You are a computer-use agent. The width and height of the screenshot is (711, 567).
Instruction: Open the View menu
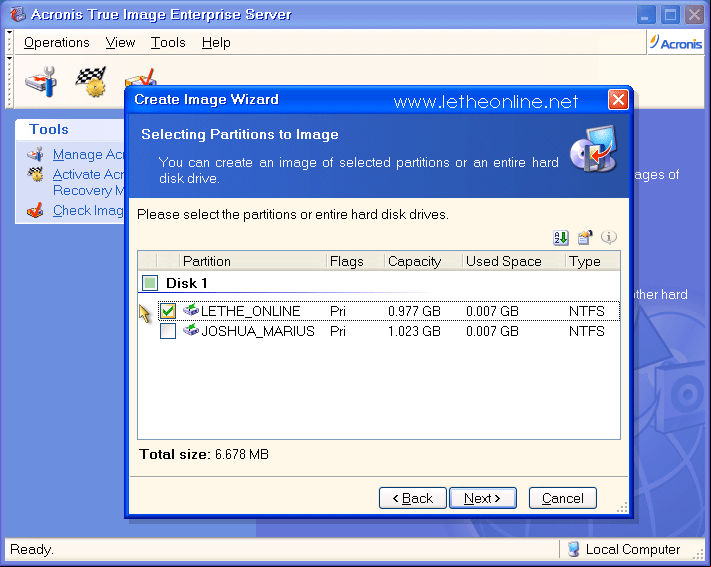pyautogui.click(x=120, y=43)
